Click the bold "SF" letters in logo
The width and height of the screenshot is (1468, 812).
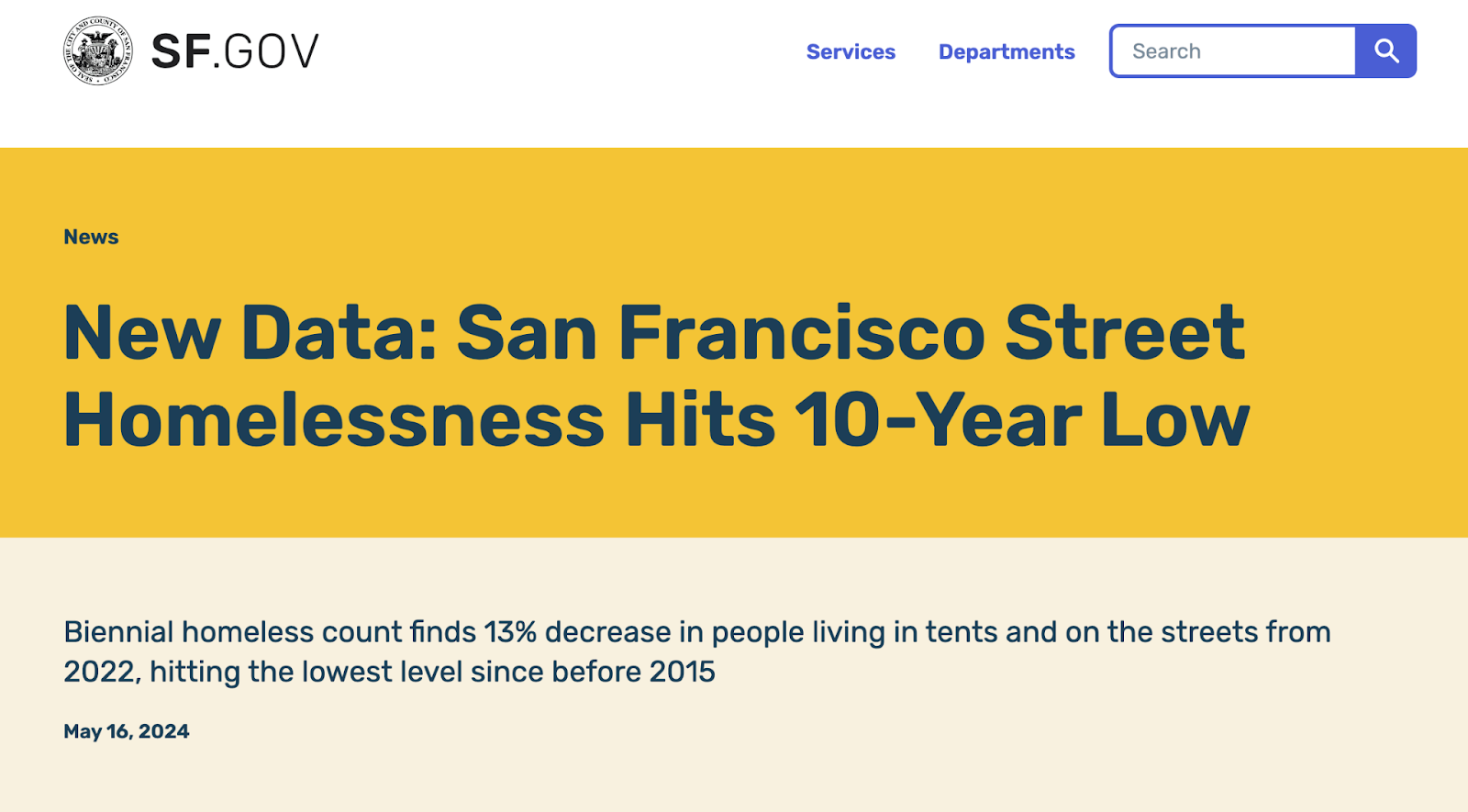click(x=182, y=51)
